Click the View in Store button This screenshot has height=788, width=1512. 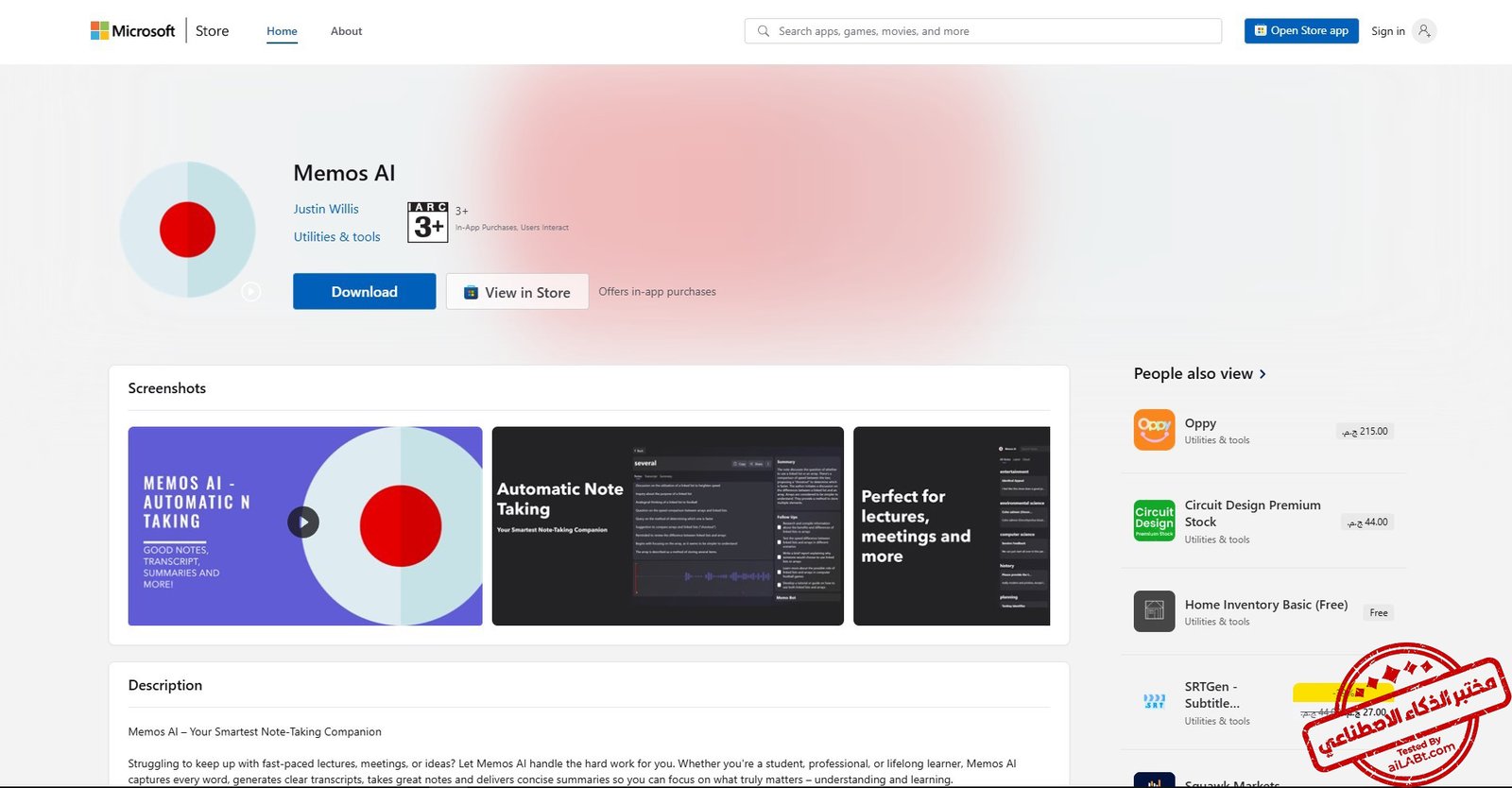click(x=517, y=293)
